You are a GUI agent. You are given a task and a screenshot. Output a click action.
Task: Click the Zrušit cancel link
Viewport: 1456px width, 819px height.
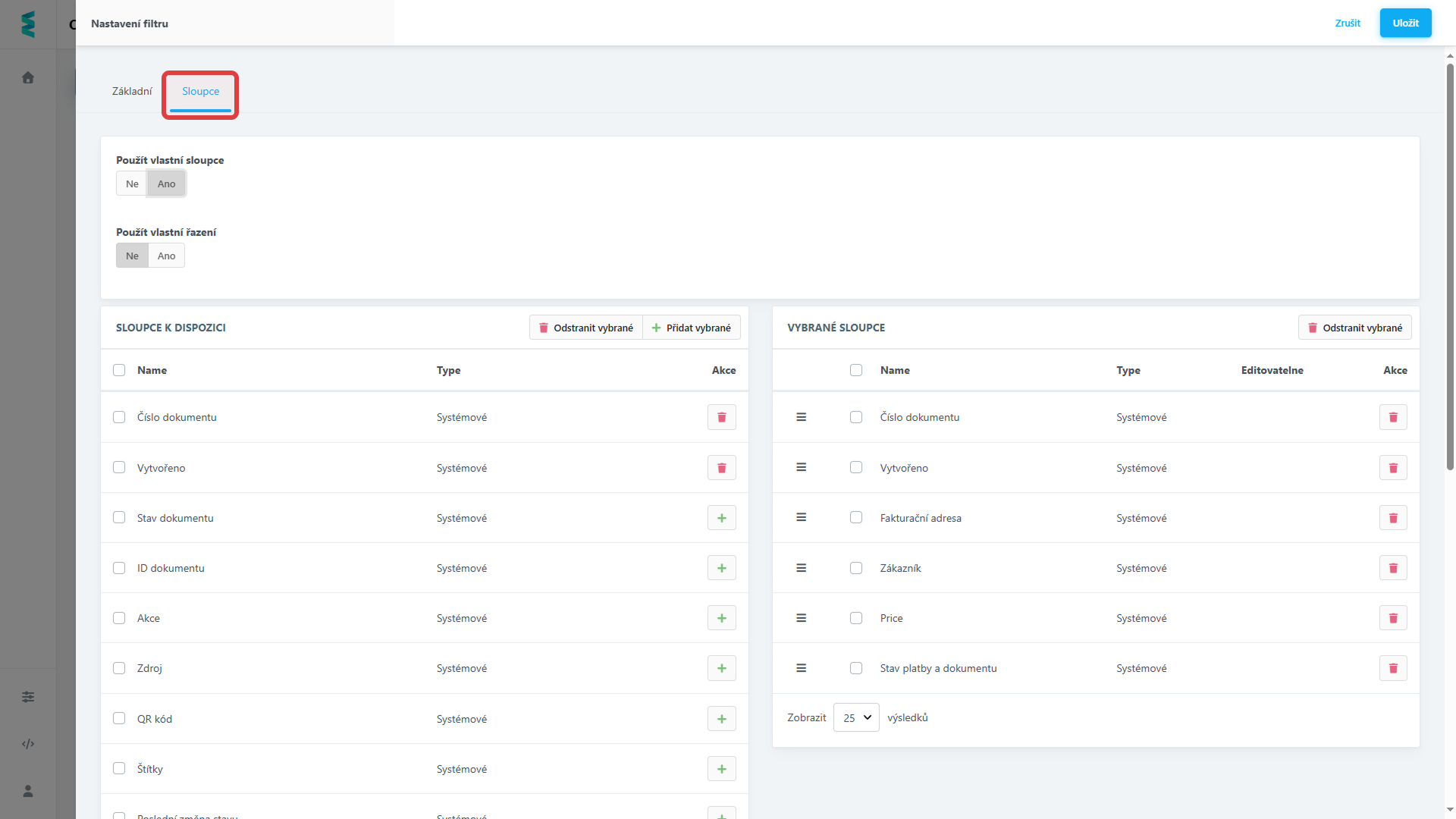pyautogui.click(x=1347, y=23)
